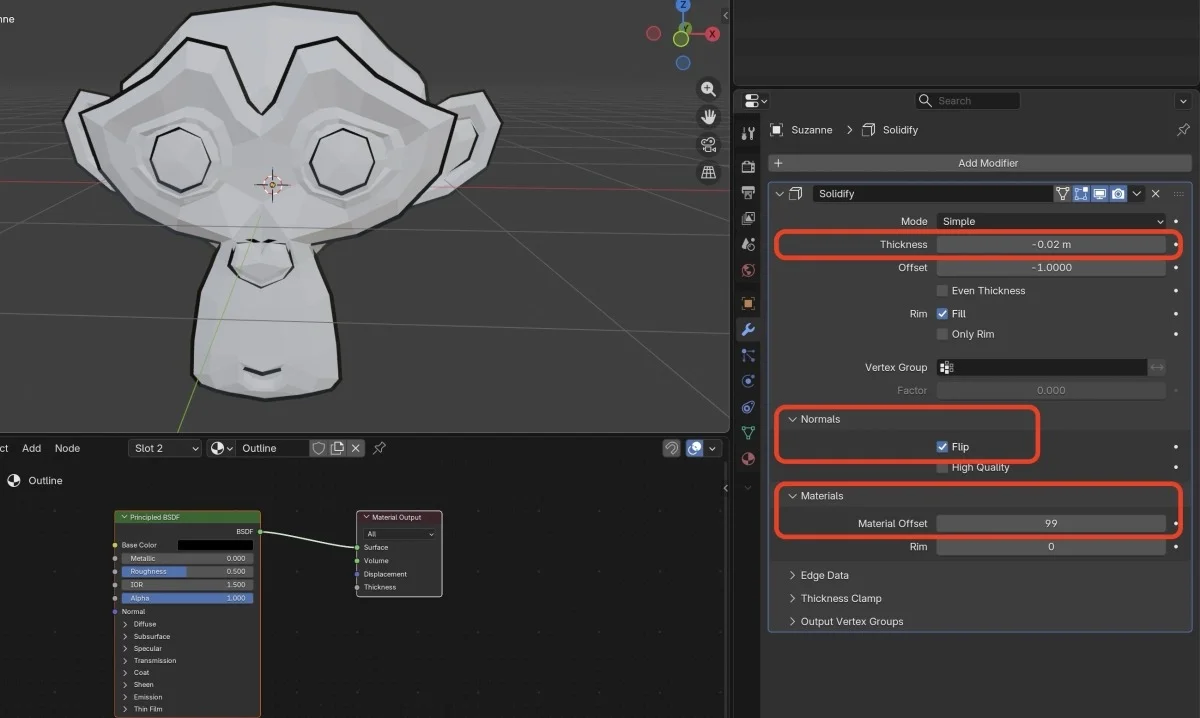Screen dimensions: 1200x718
Task: Open the World properties tab
Action: [748, 270]
